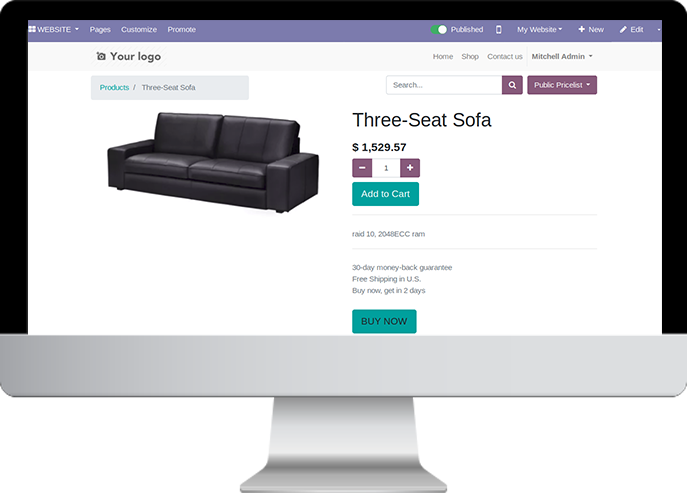Open the Customize menu
Image resolution: width=687 pixels, height=493 pixels.
[139, 29]
